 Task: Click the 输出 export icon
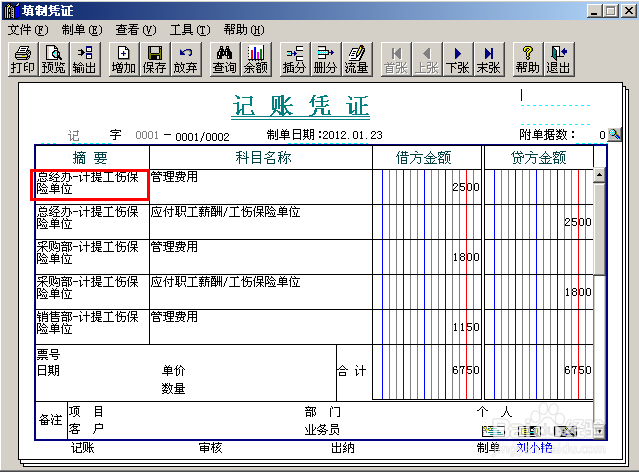coord(84,60)
